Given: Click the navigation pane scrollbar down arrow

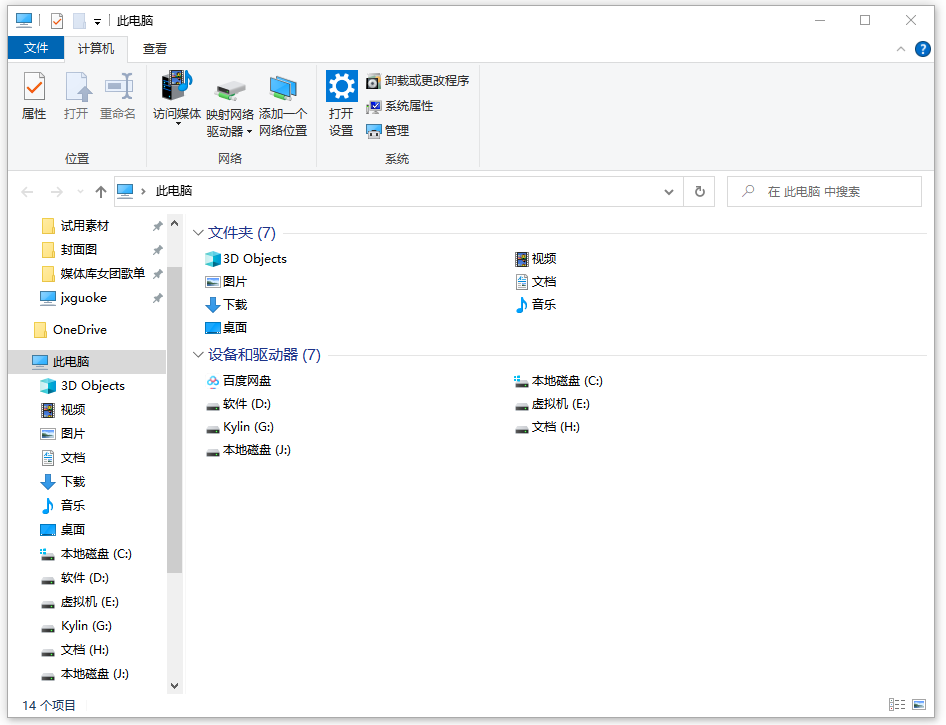Looking at the screenshot, I should pyautogui.click(x=175, y=686).
